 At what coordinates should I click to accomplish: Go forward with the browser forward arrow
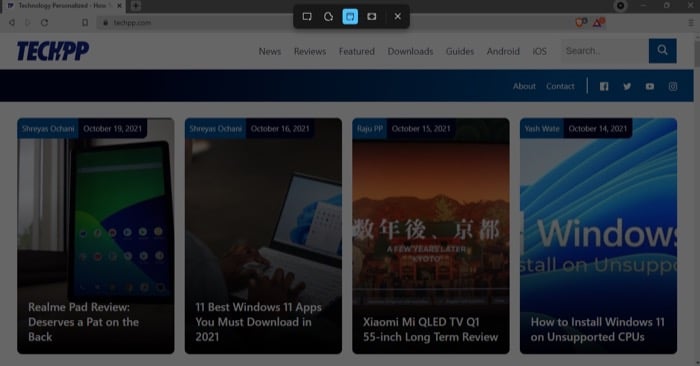coord(28,22)
